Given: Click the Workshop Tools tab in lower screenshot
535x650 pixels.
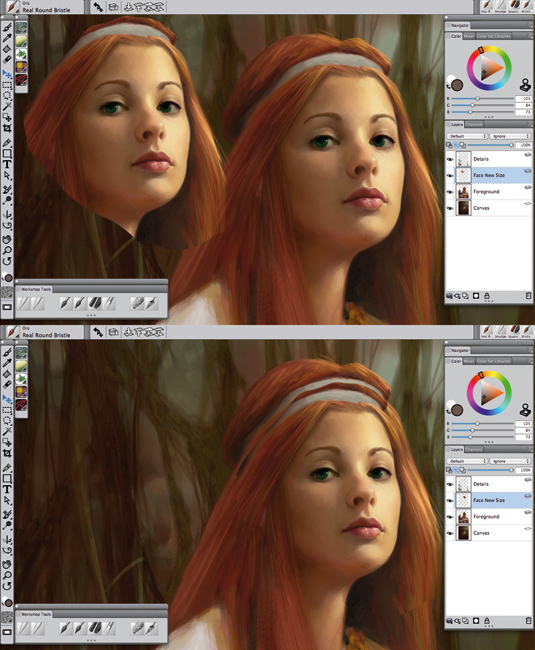Looking at the screenshot, I should 34,614.
